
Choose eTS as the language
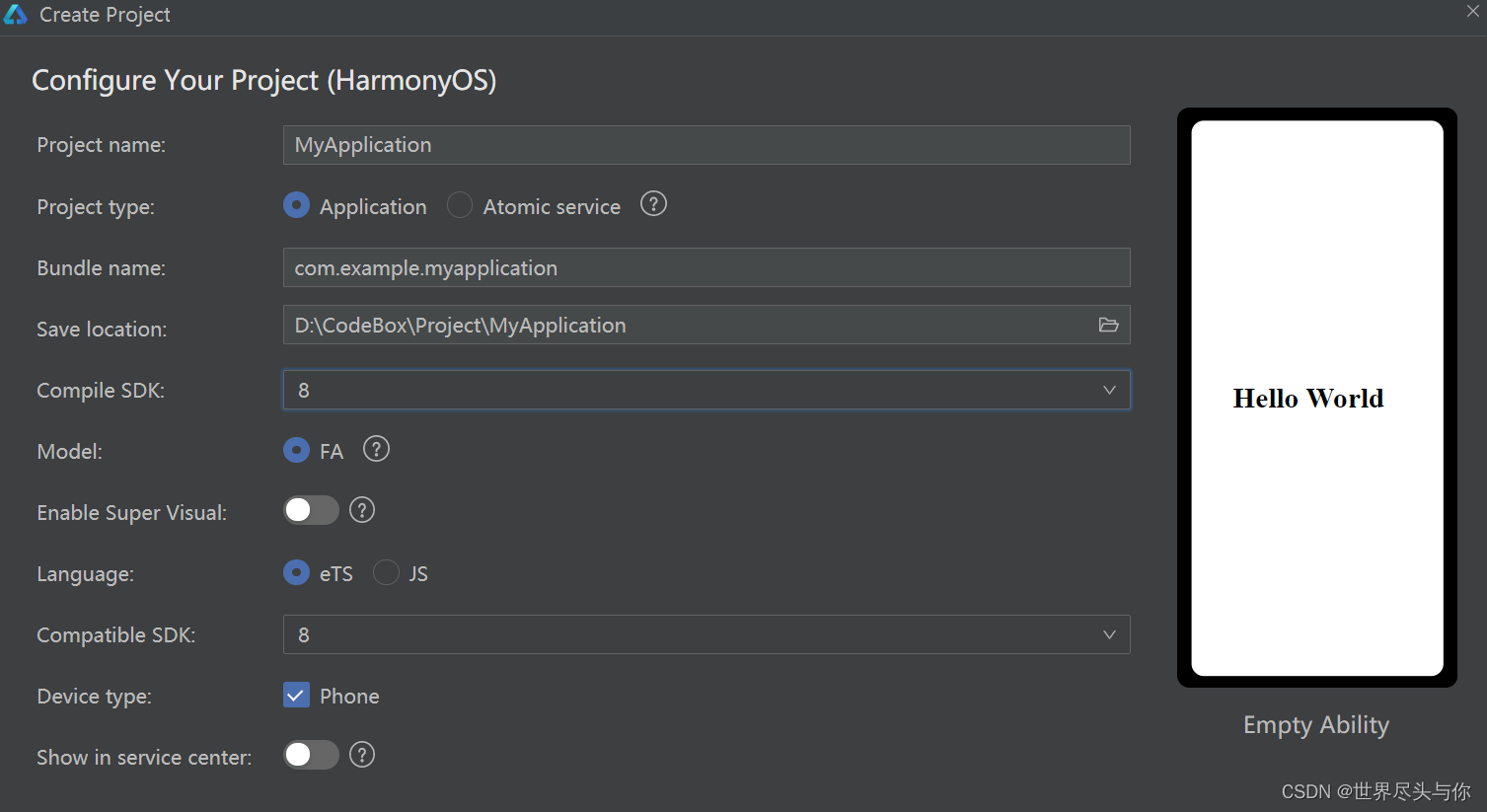coord(296,572)
